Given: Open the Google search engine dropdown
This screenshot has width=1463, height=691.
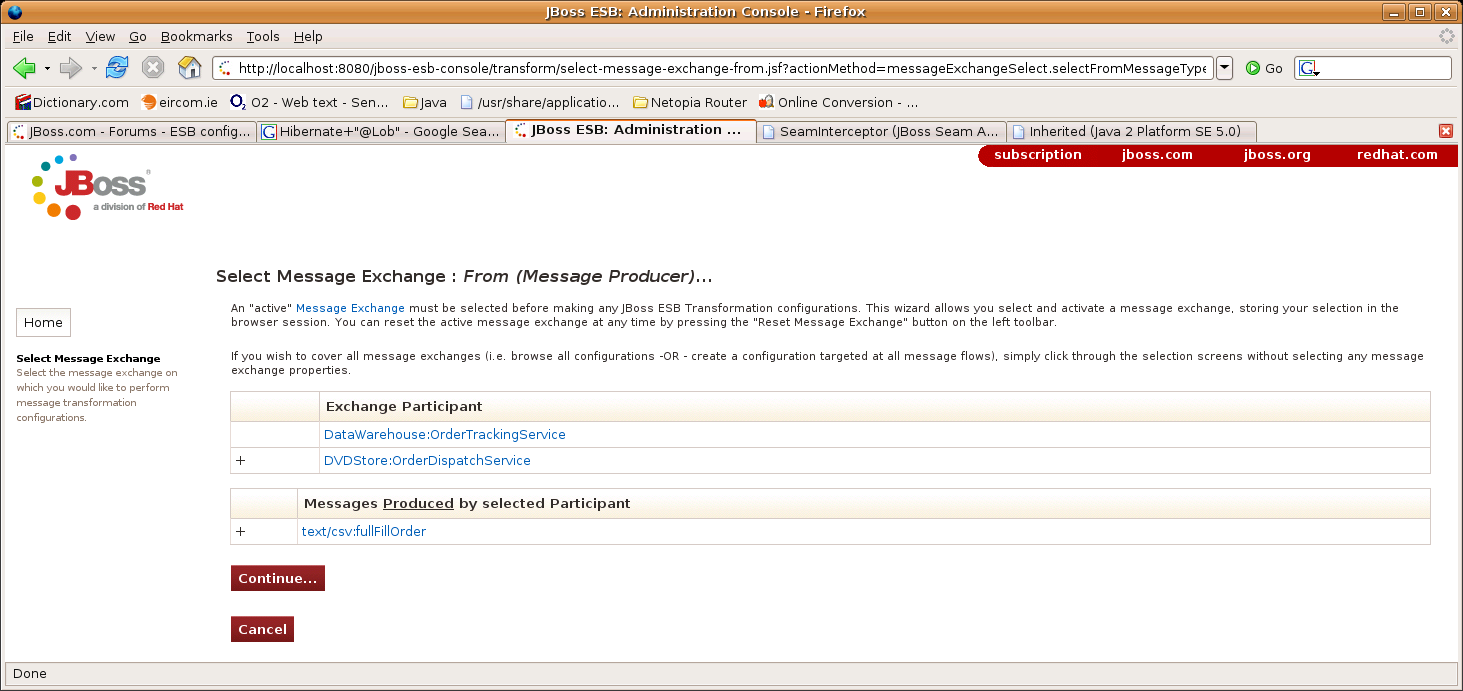Looking at the screenshot, I should pyautogui.click(x=1309, y=69).
